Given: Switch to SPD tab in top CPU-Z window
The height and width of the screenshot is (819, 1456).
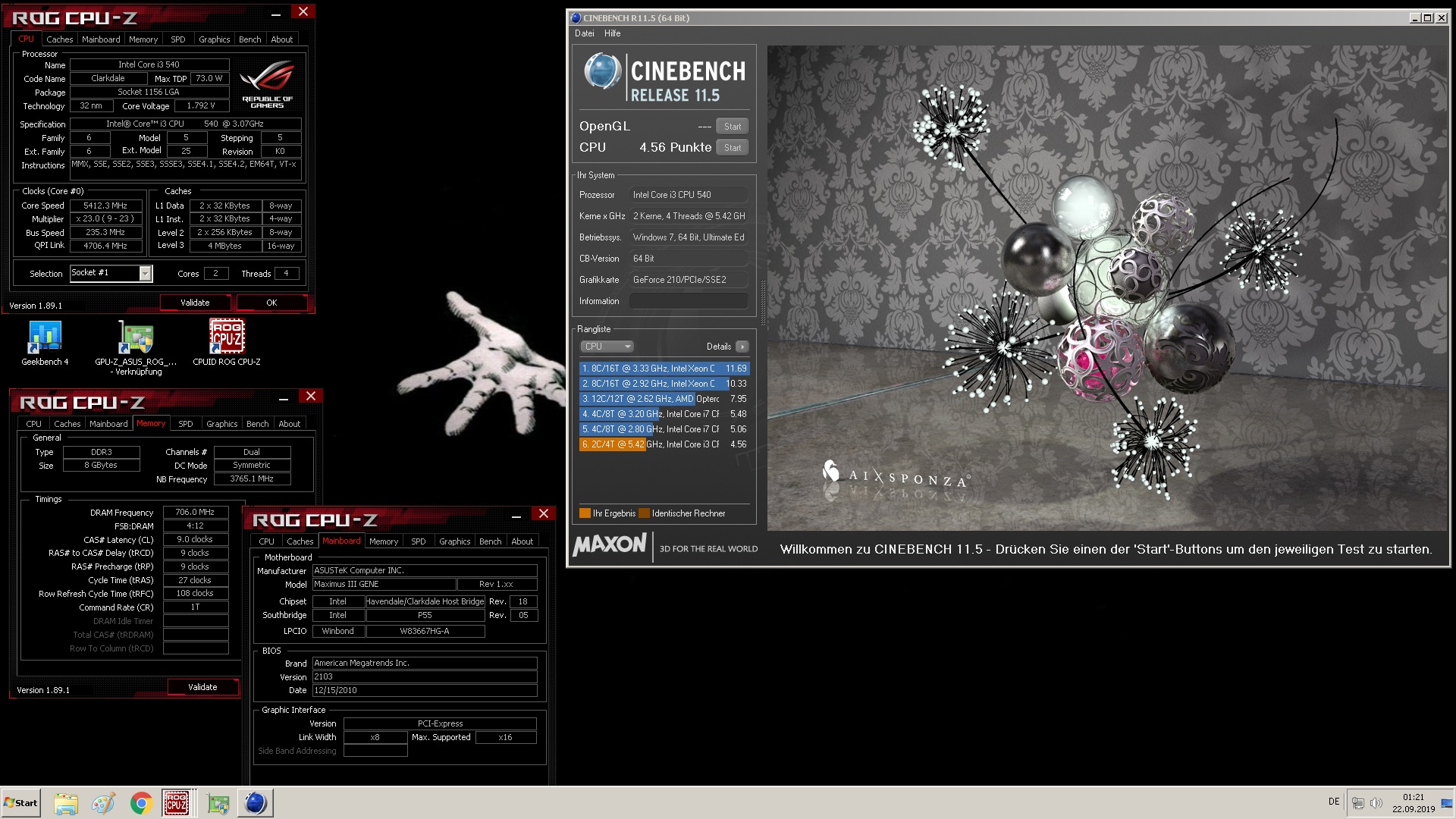Looking at the screenshot, I should click(x=178, y=39).
